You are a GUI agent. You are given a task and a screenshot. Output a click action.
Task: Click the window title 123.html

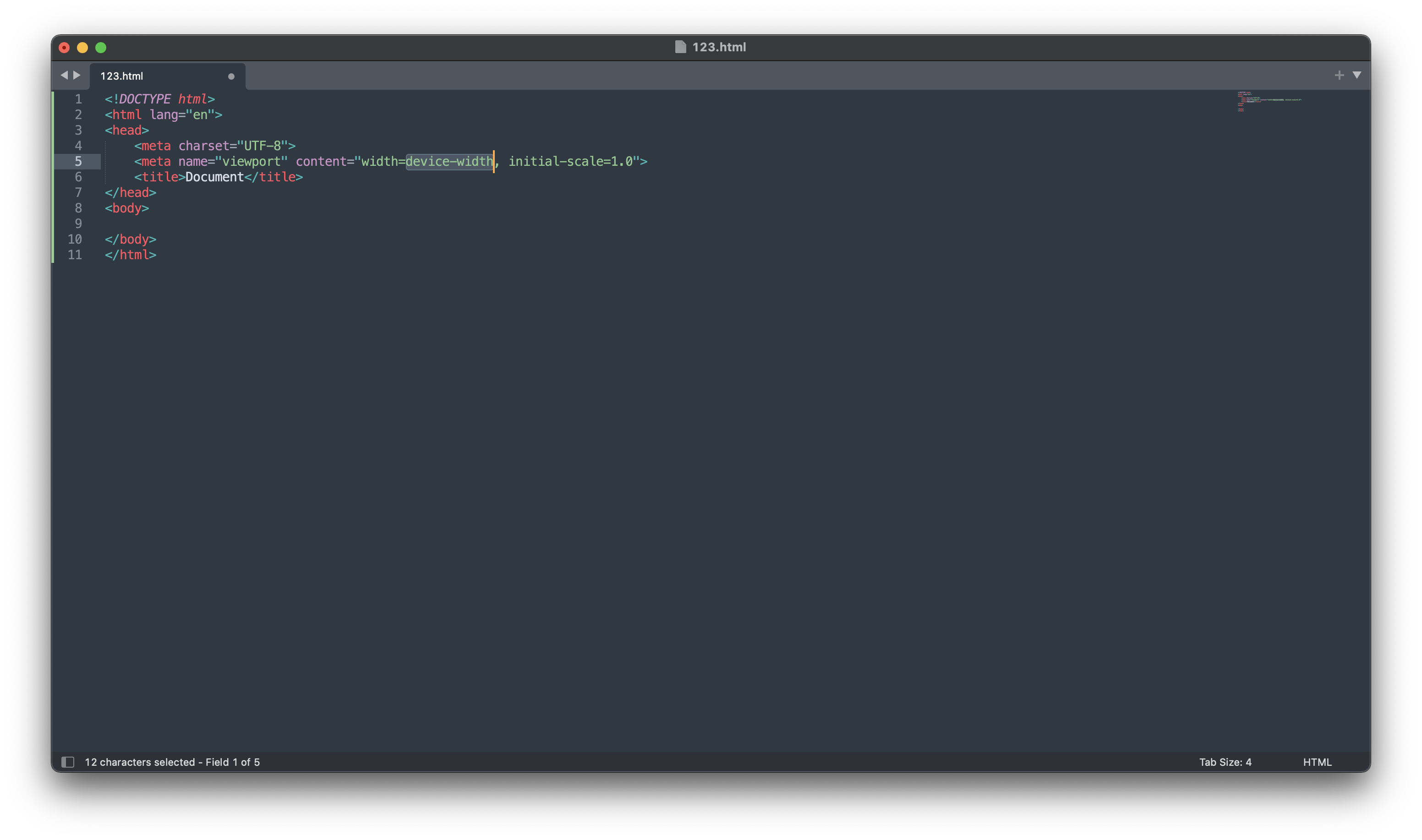point(719,47)
